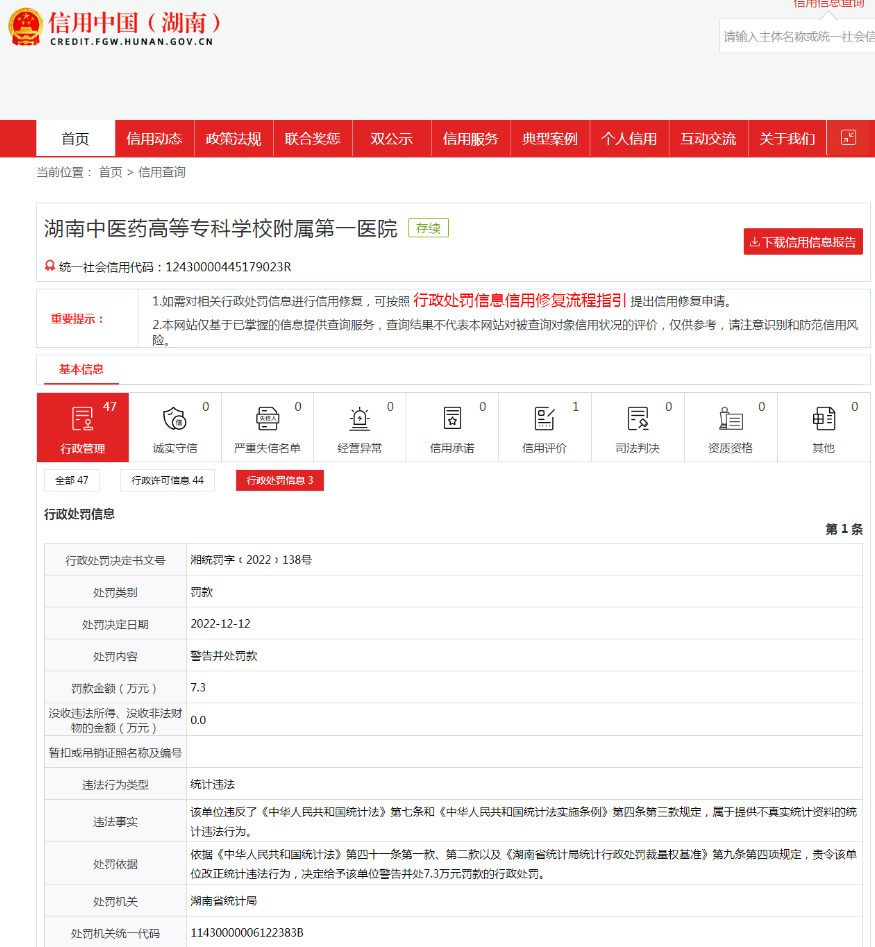The width and height of the screenshot is (875, 947).
Task: Click the 首页 breadcrumb link
Action: tap(110, 172)
